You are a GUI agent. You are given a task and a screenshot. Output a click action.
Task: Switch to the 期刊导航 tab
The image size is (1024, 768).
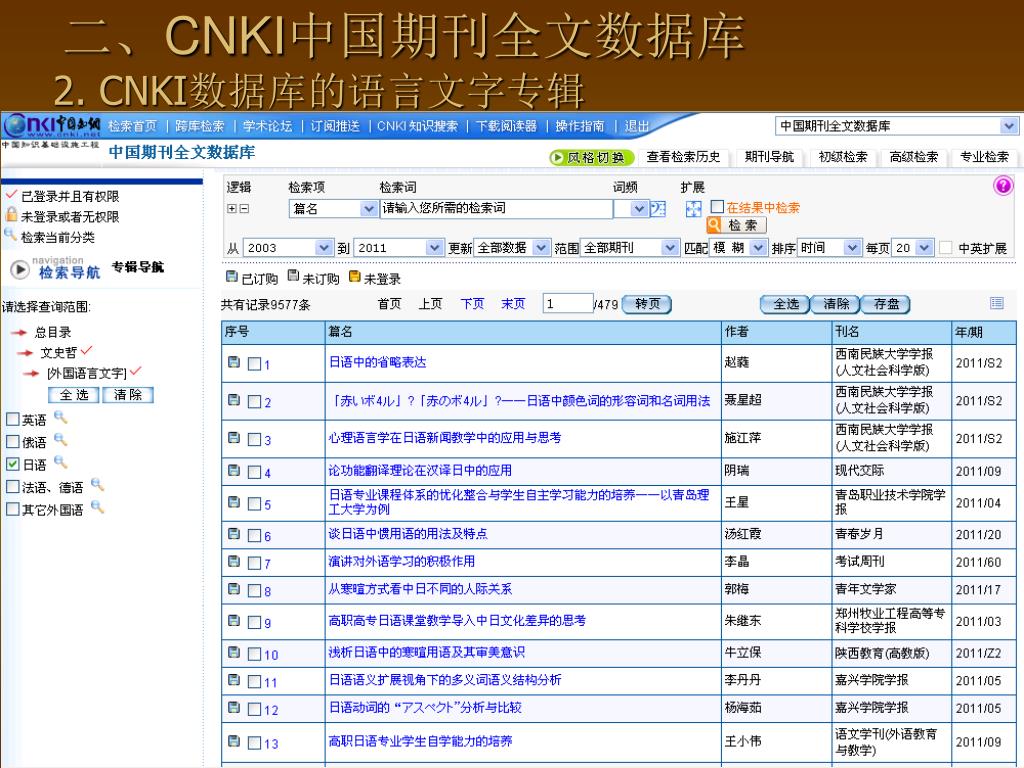pyautogui.click(x=769, y=157)
